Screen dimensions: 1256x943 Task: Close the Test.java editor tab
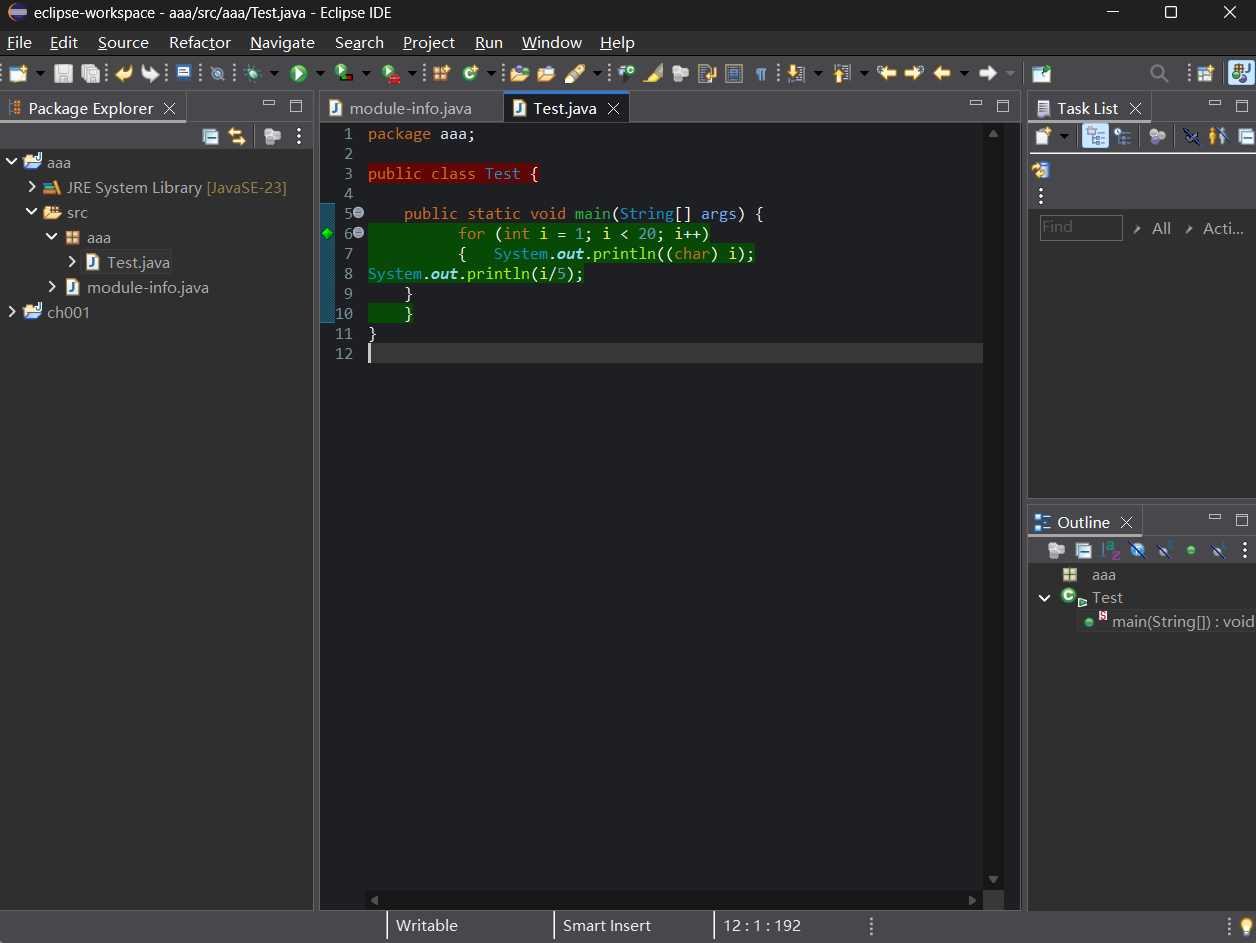(x=613, y=108)
